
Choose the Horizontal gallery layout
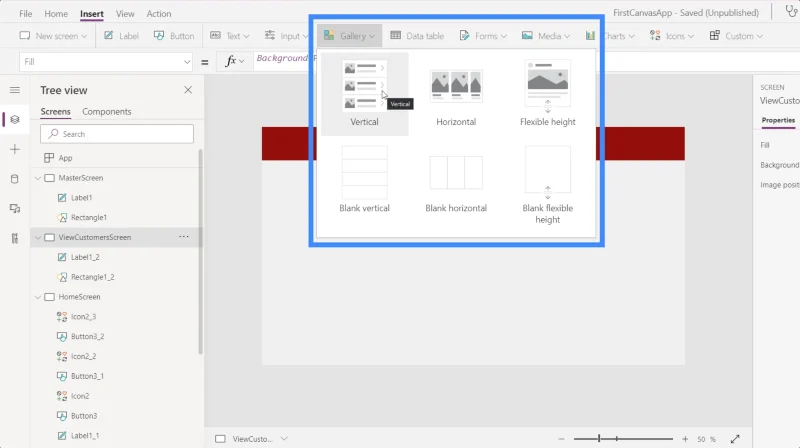456,94
